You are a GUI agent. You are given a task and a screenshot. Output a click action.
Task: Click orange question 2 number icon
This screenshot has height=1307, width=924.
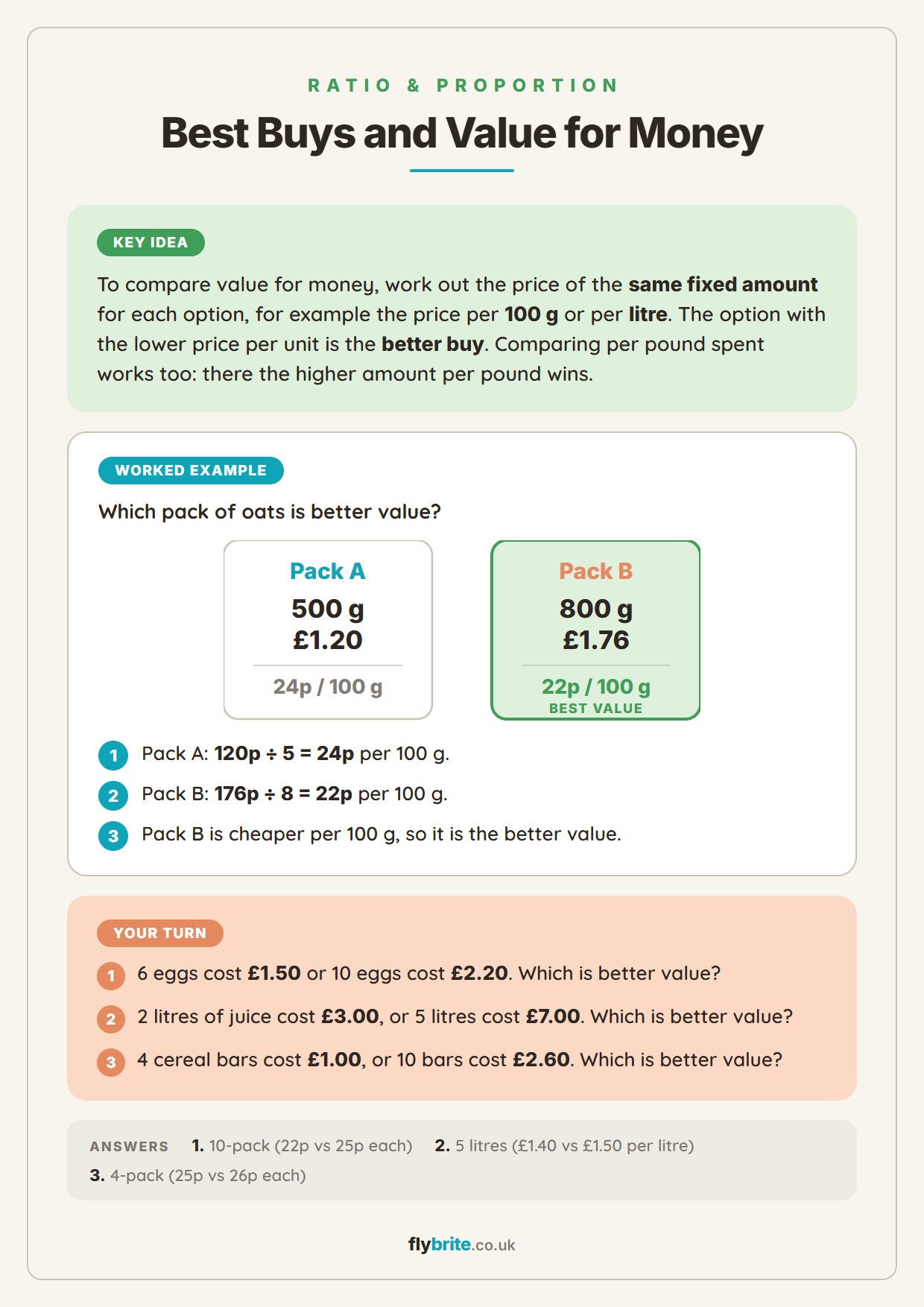coord(111,1019)
